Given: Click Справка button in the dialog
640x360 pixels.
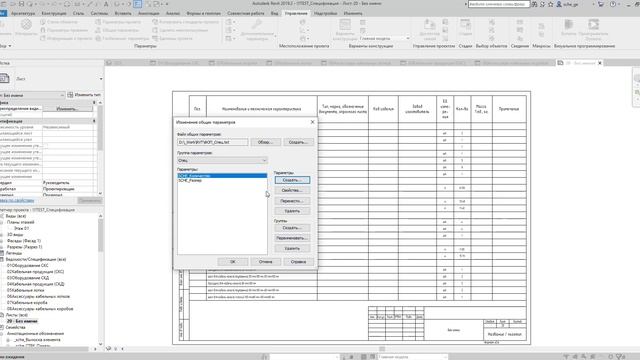Looking at the screenshot, I should tap(298, 262).
